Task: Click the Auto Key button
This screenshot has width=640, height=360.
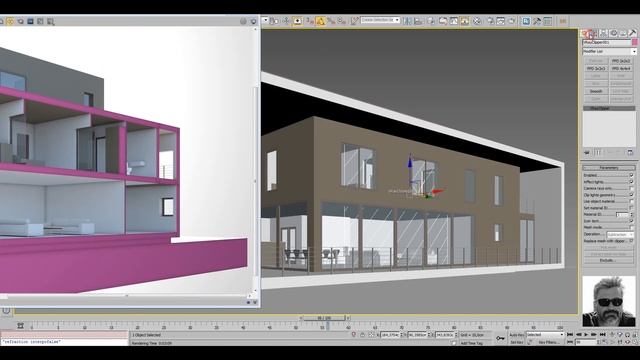Action: point(517,335)
